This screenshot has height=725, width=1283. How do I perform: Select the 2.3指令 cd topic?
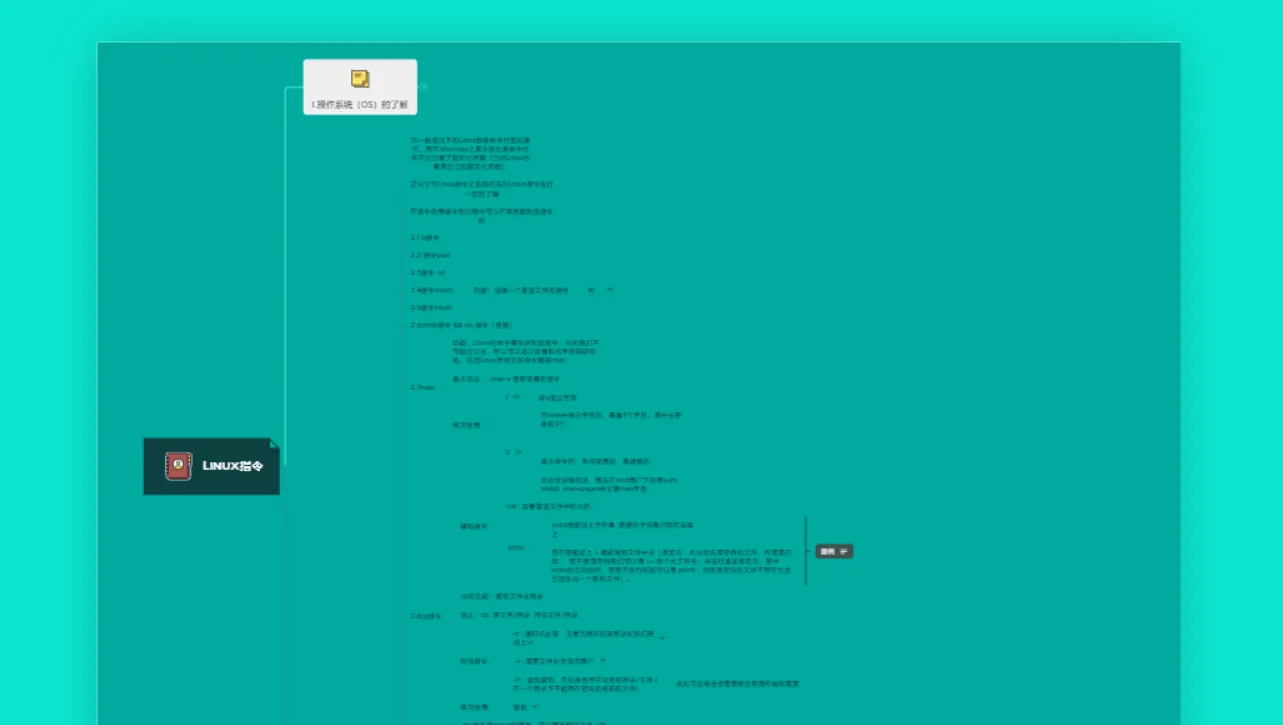(x=428, y=272)
